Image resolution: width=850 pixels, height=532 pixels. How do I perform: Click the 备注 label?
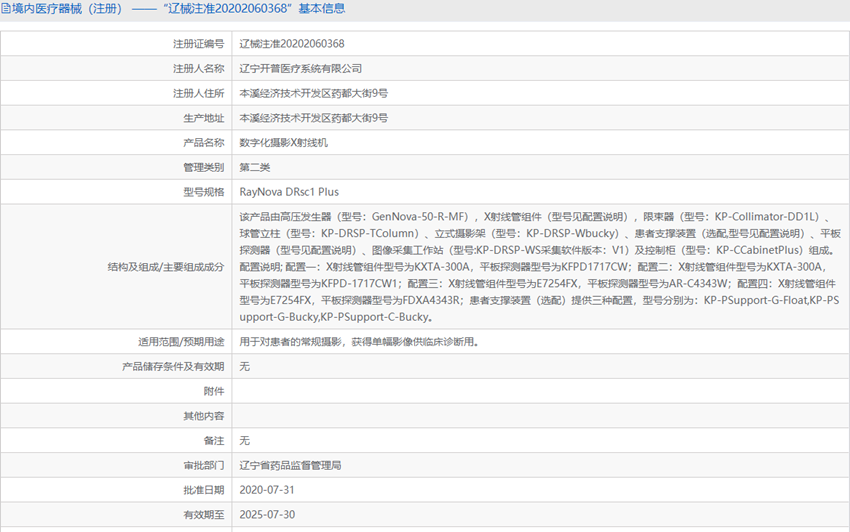(214, 440)
